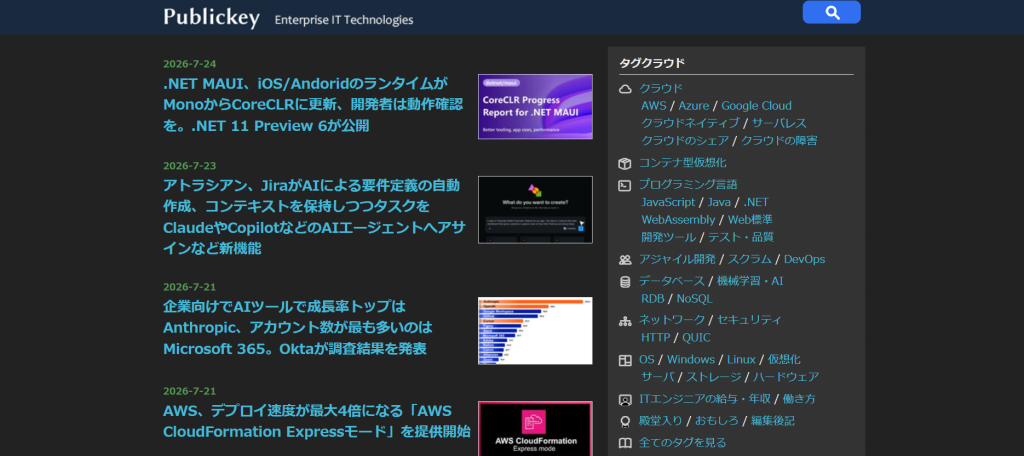Click the cloud icon beside クラウド
This screenshot has width=1024, height=456.
(625, 89)
